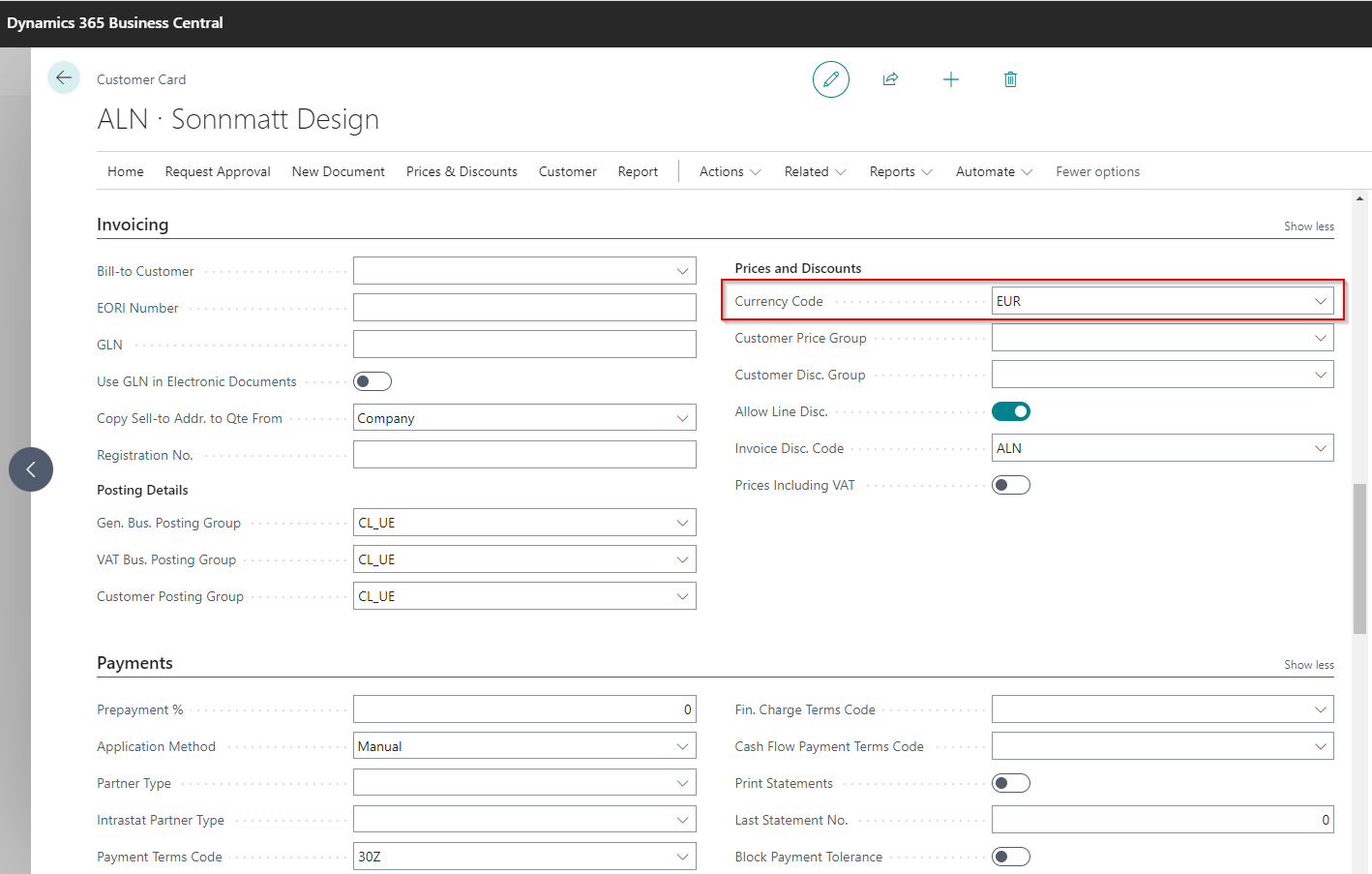Screen dimensions: 1372x874
Task: Open the Home menu tab
Action: pyautogui.click(x=126, y=171)
